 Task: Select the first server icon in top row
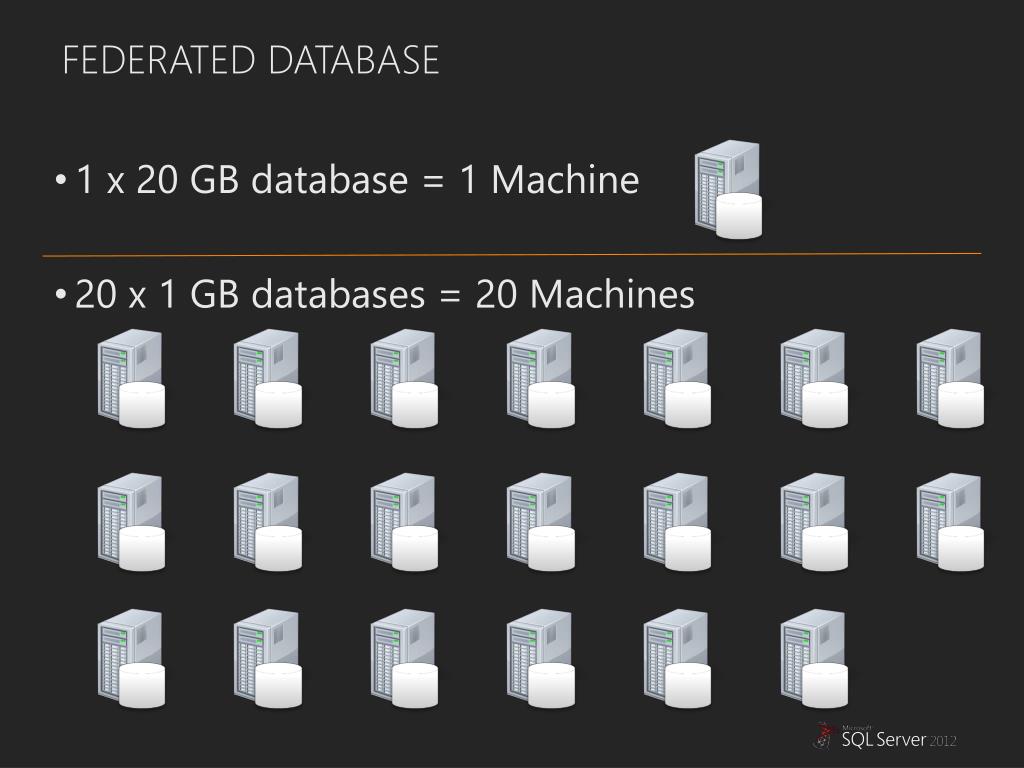click(x=131, y=378)
